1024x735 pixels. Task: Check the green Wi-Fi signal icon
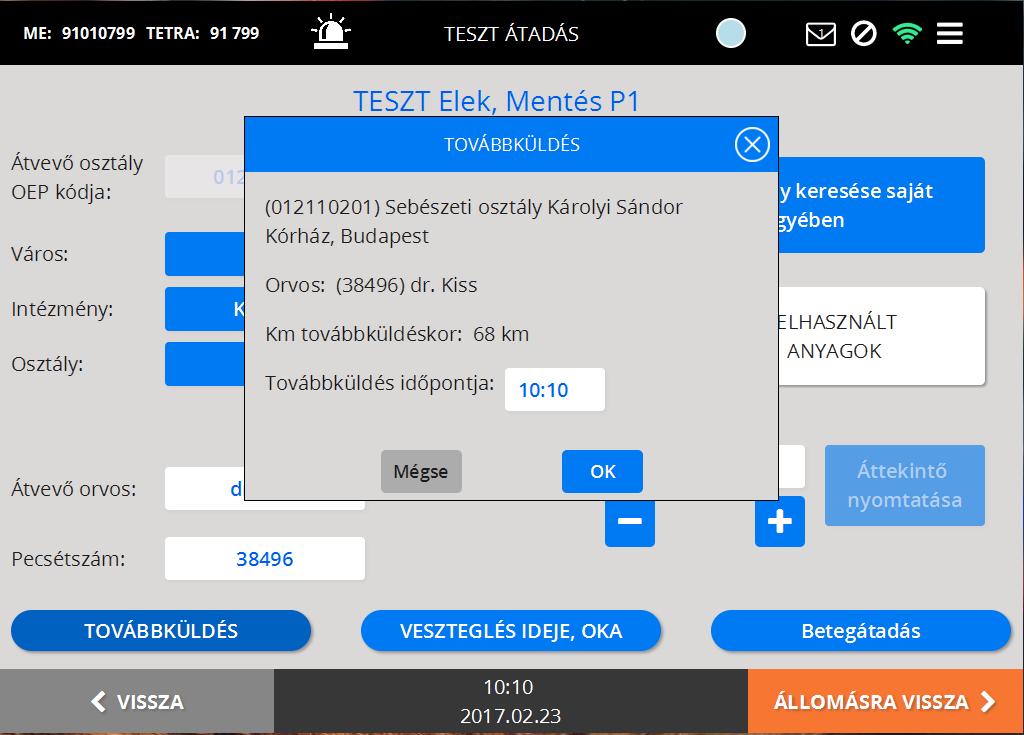(907, 33)
